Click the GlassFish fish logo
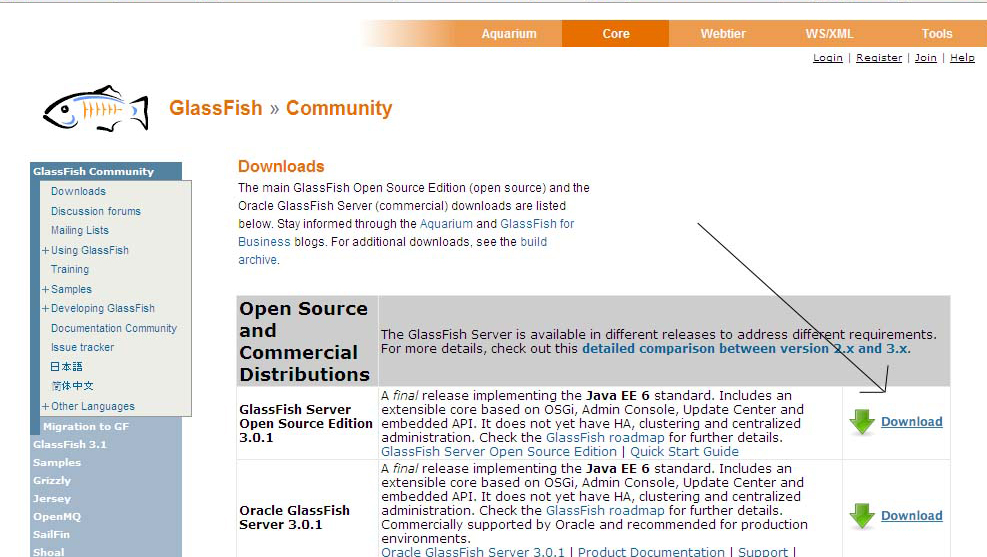 [x=96, y=108]
